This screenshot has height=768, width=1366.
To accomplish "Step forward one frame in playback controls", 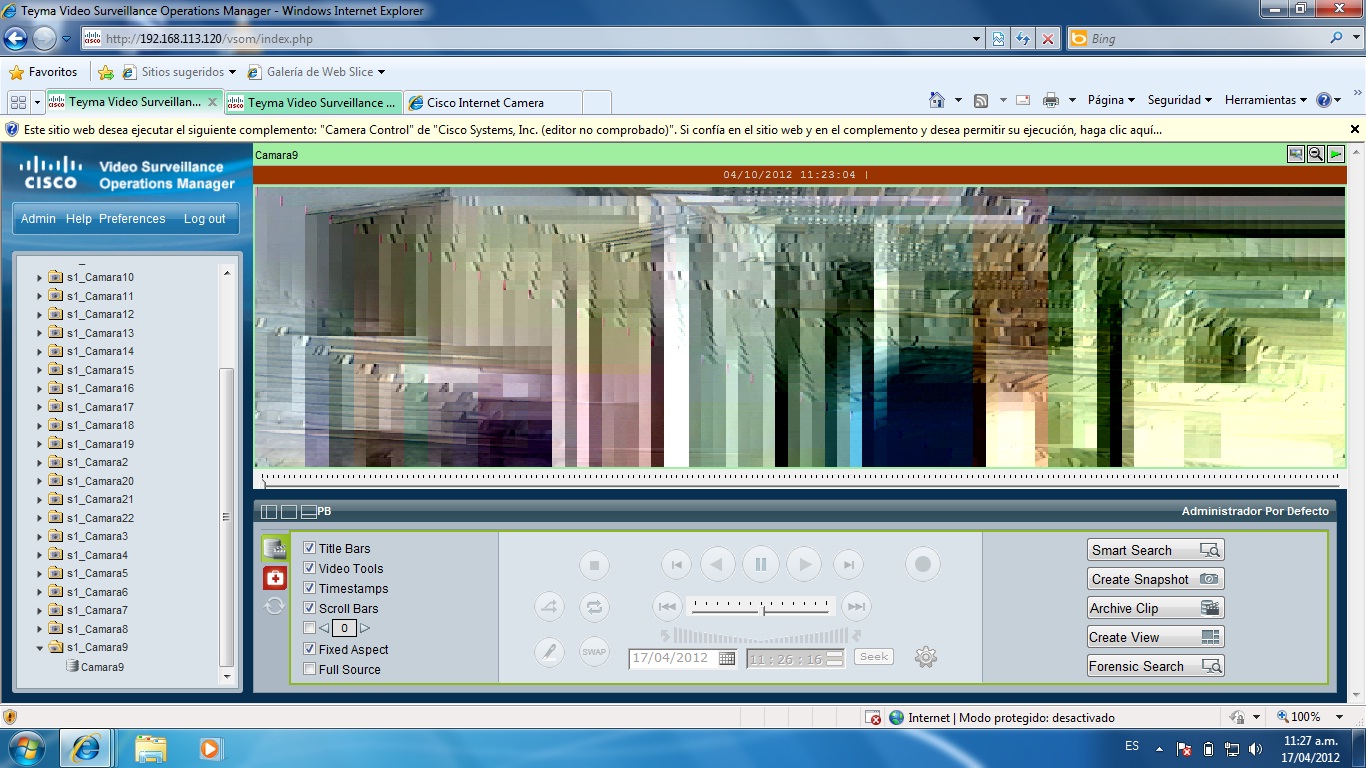I will pyautogui.click(x=848, y=565).
